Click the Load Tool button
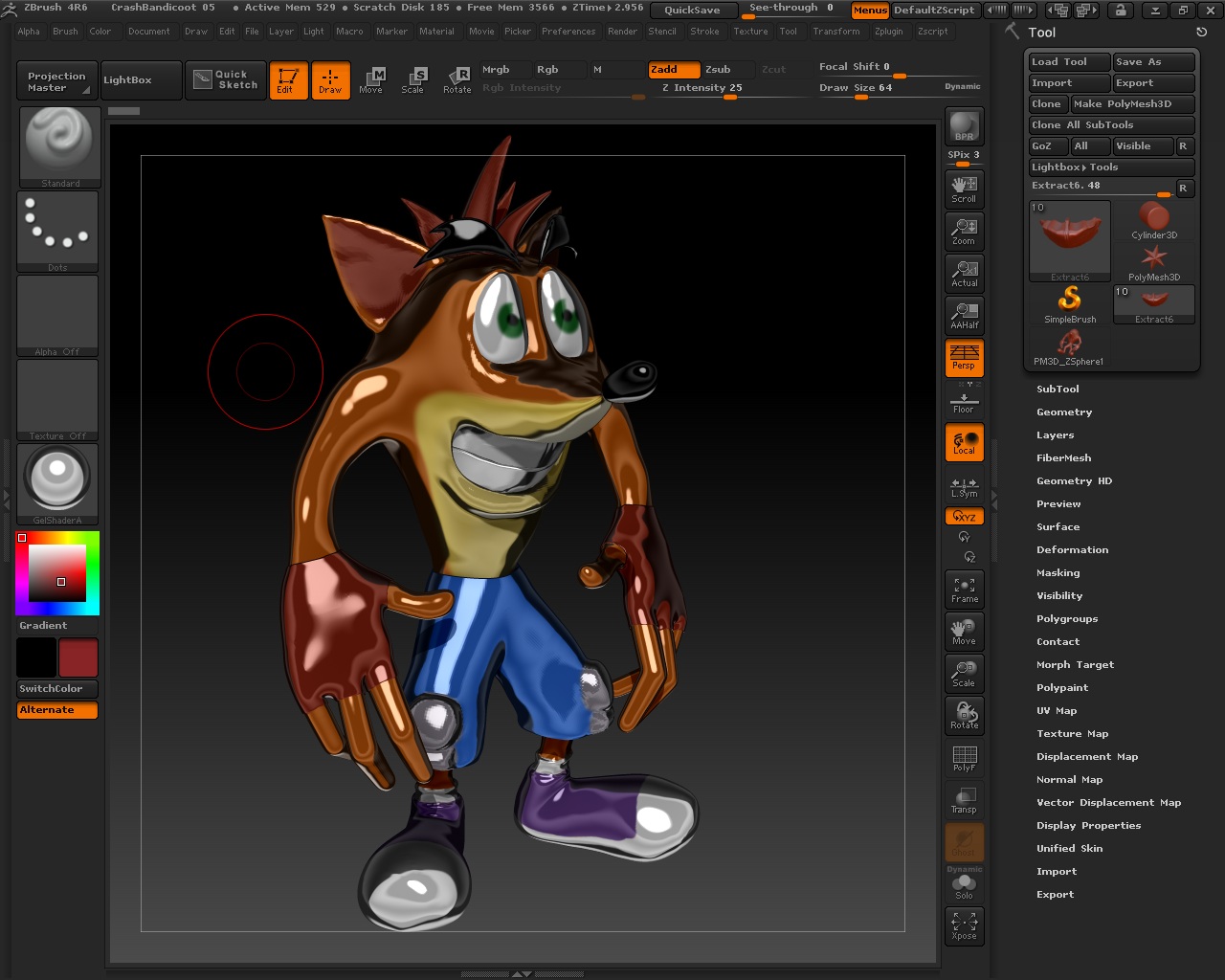This screenshot has width=1225, height=980. point(1069,62)
